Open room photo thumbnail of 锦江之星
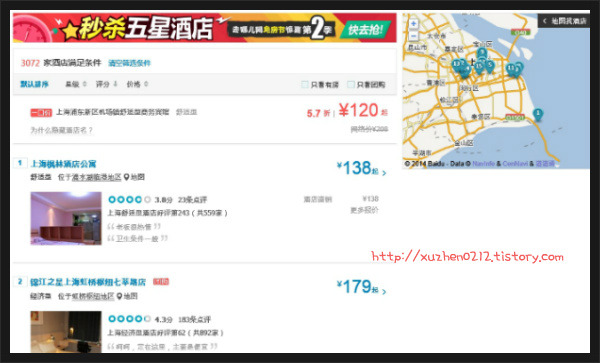600x363 pixels. coord(66,332)
